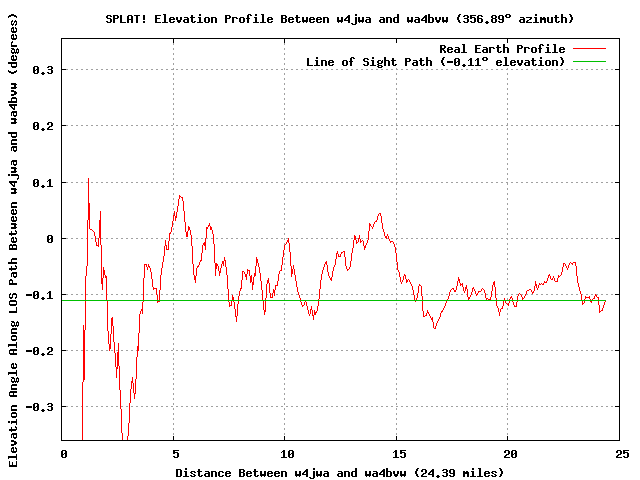This screenshot has width=640, height=480.
Task: Click the red line sample in the legend
Action: [x=589, y=49]
